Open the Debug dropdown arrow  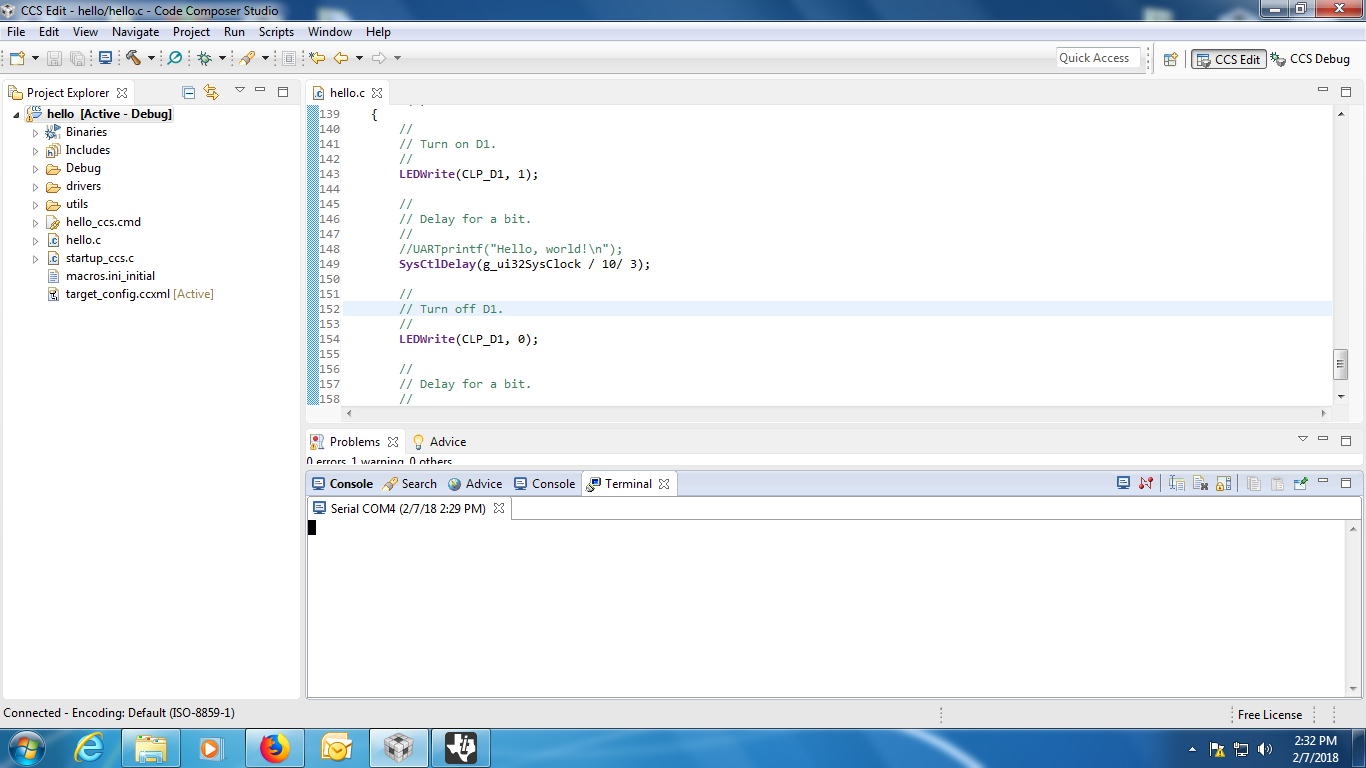(222, 58)
